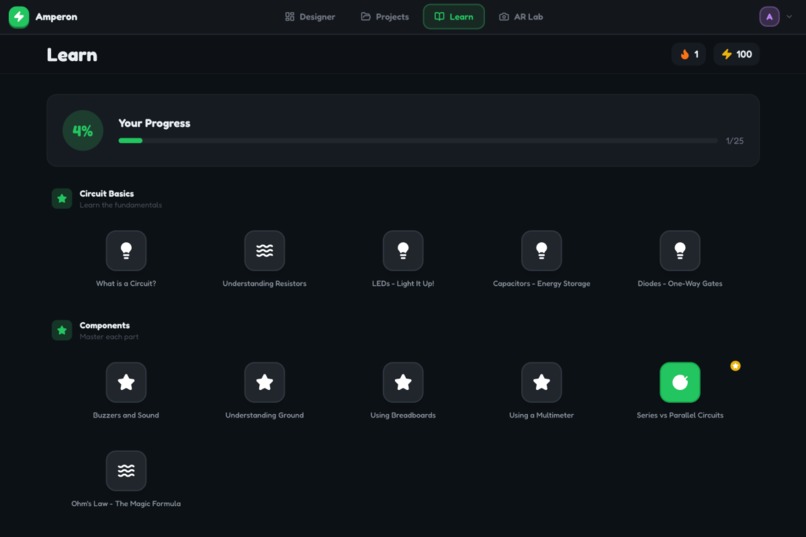Image resolution: width=806 pixels, height=537 pixels.
Task: Switch to the Designer tab
Action: [310, 17]
